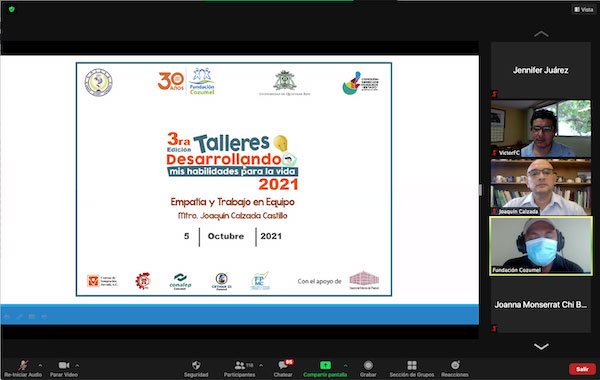Screen dimensions: 600x380
Task: Open the Participantes panel icon
Action: (240, 365)
